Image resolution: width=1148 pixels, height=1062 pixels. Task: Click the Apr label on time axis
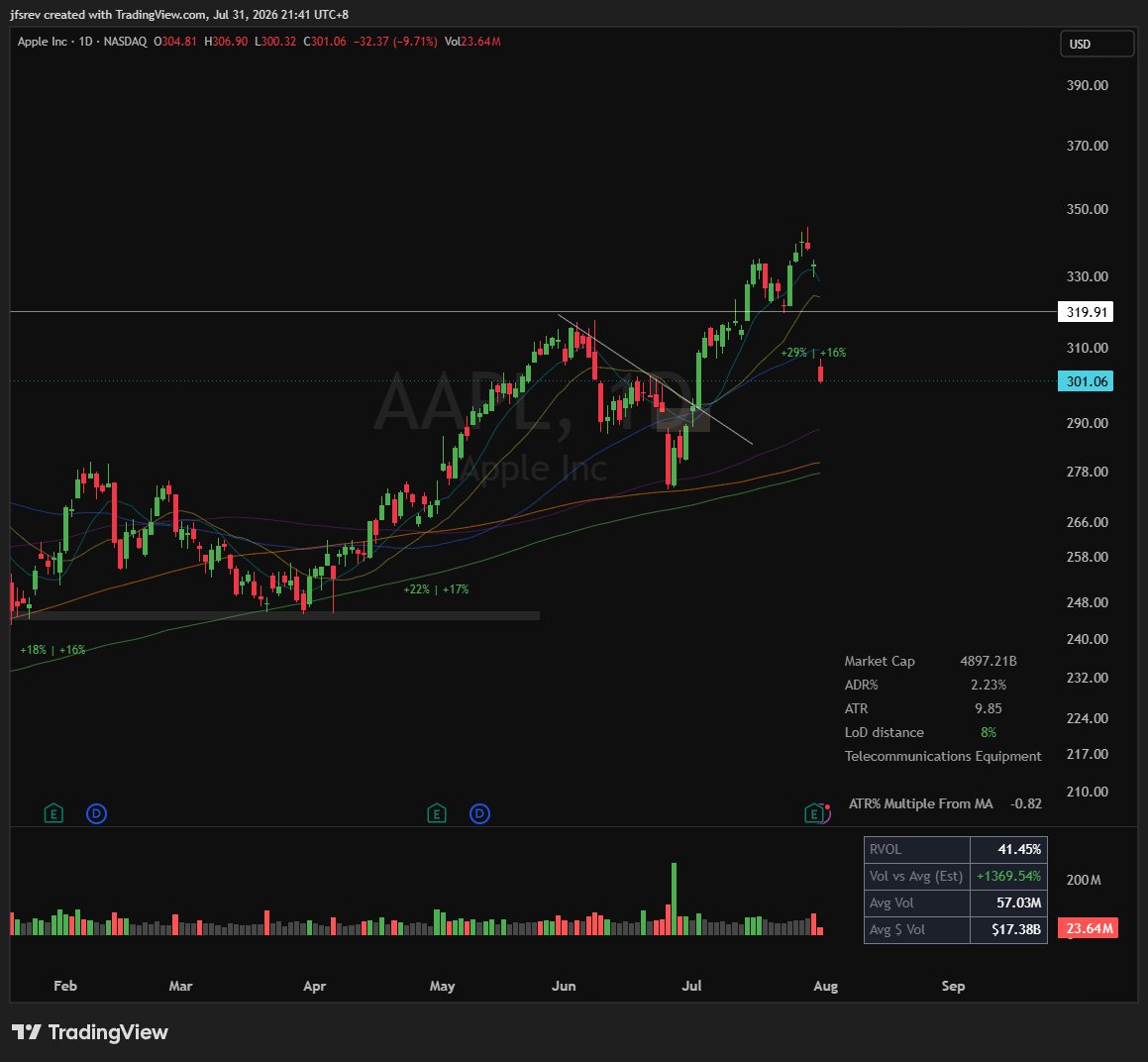[315, 986]
